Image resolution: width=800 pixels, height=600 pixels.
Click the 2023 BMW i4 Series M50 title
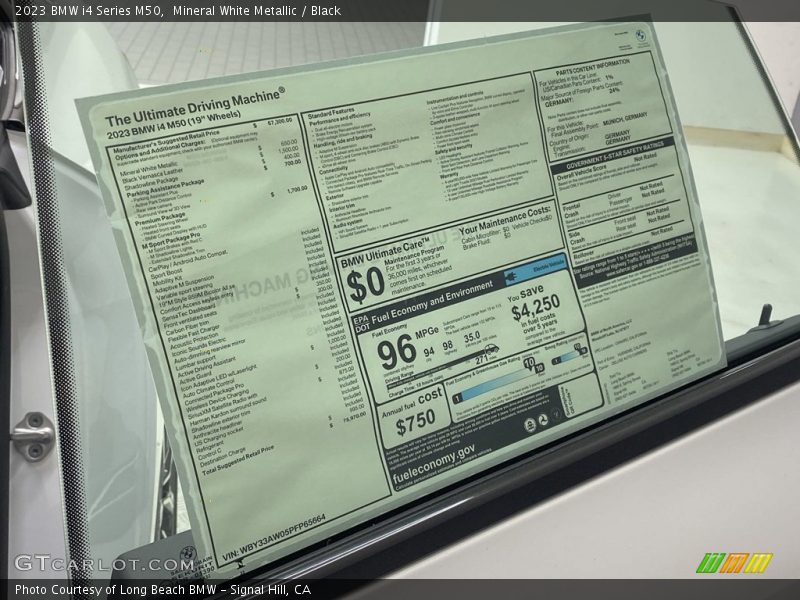(90, 11)
